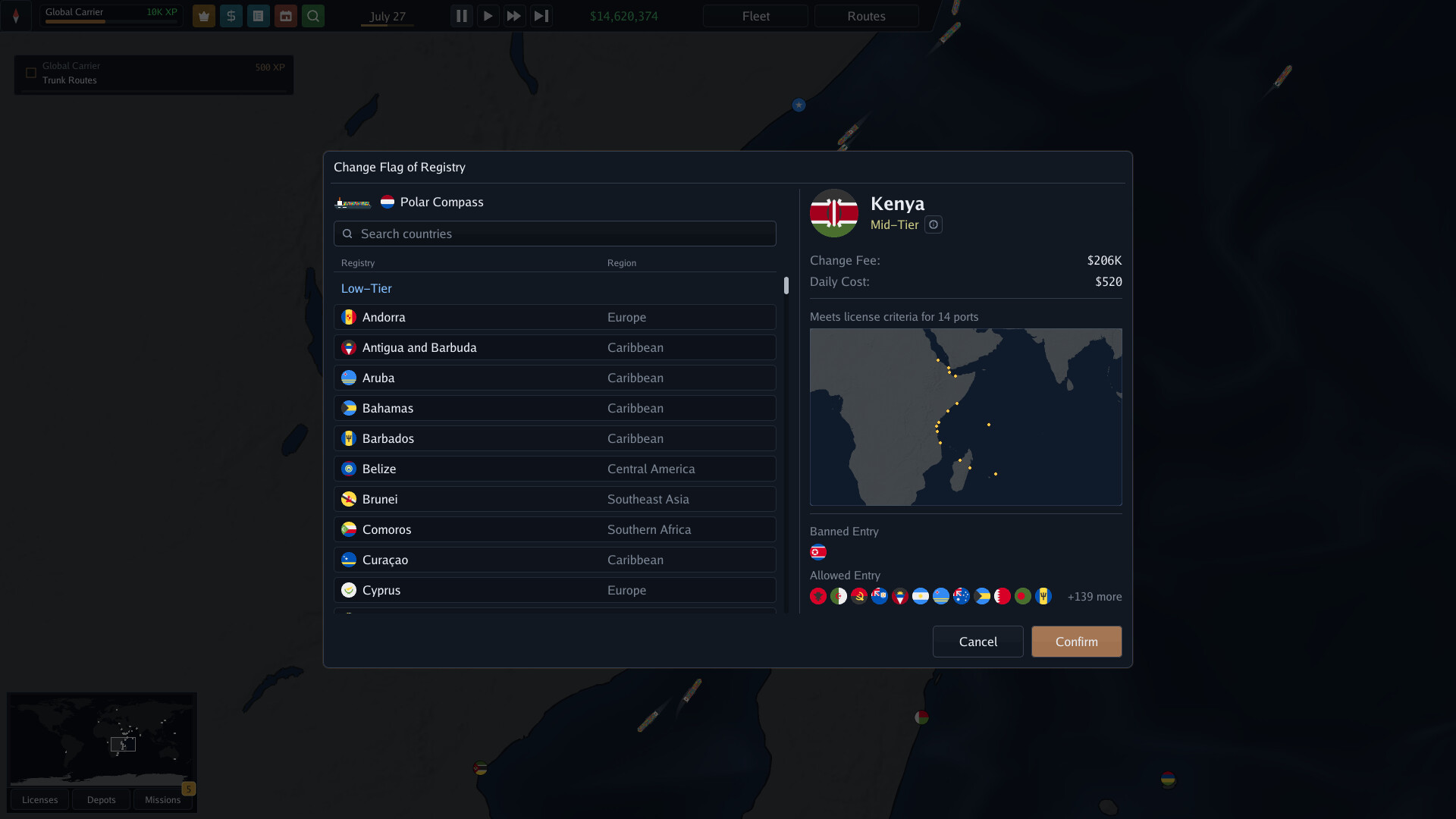Select Aruba registry row
Image resolution: width=1456 pixels, height=819 pixels.
[x=554, y=378]
